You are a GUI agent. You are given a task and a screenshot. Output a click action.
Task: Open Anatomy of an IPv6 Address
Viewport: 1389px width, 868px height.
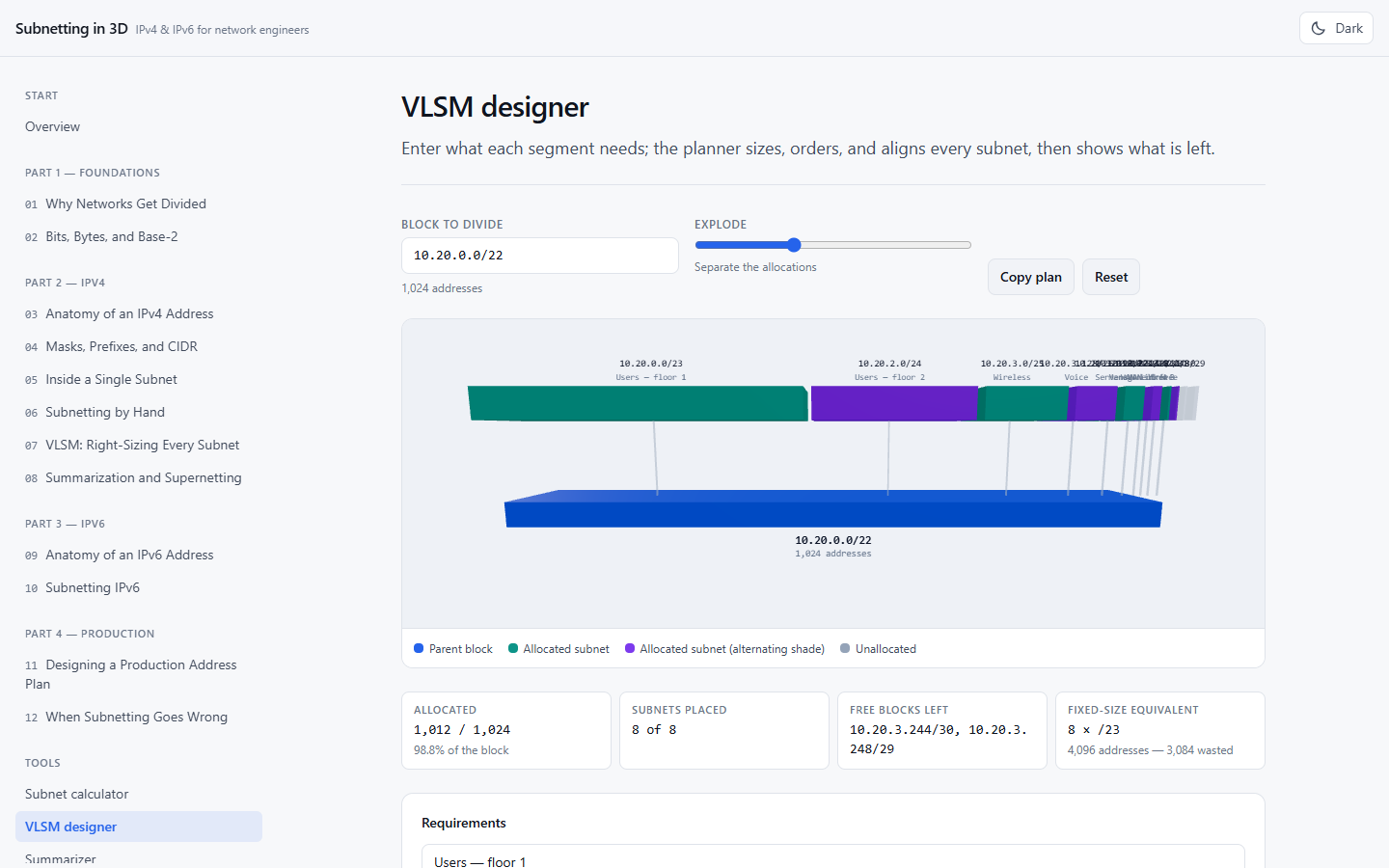[x=139, y=555]
